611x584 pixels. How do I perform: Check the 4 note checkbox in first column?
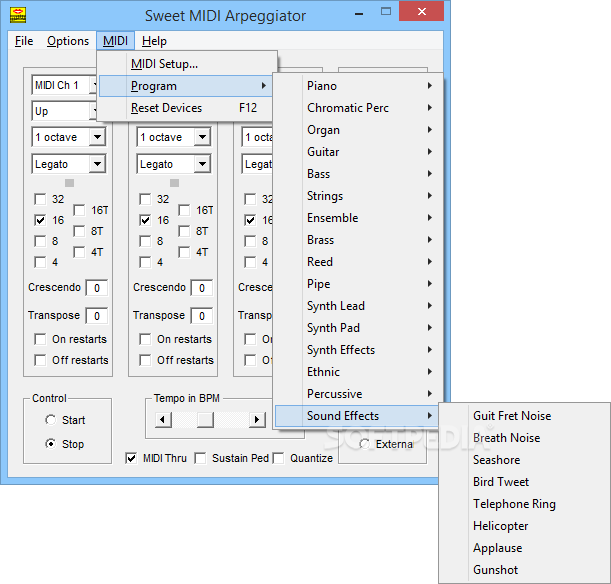coord(40,262)
